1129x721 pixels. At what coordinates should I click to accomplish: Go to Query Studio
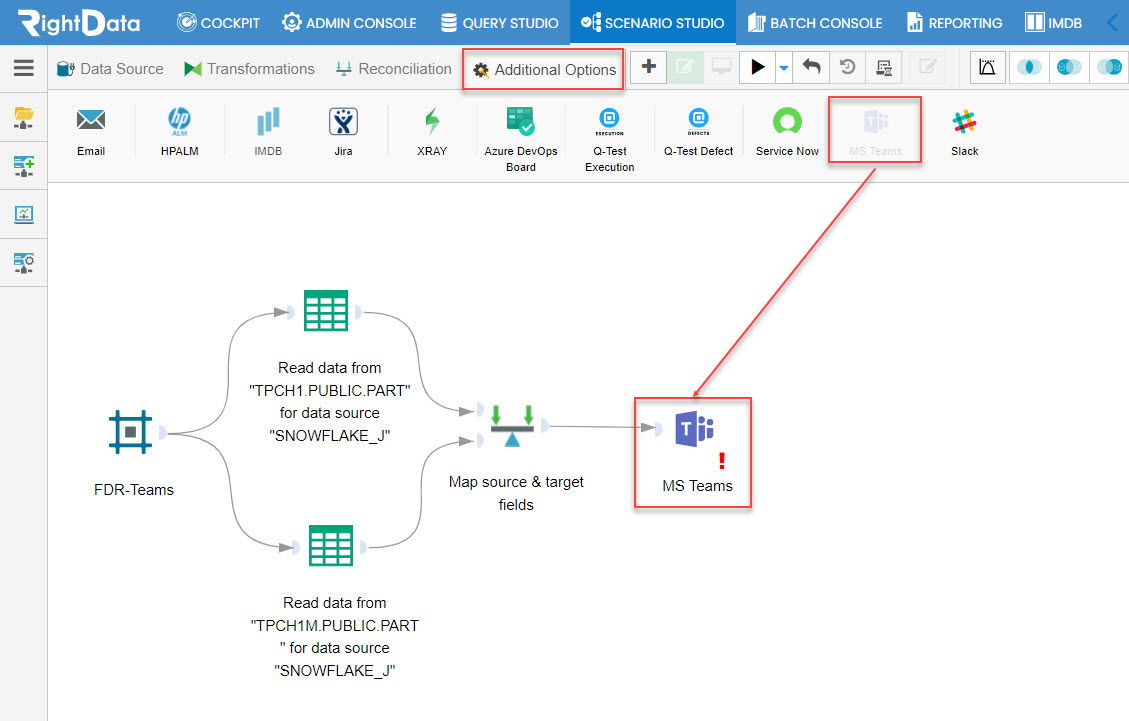[499, 22]
